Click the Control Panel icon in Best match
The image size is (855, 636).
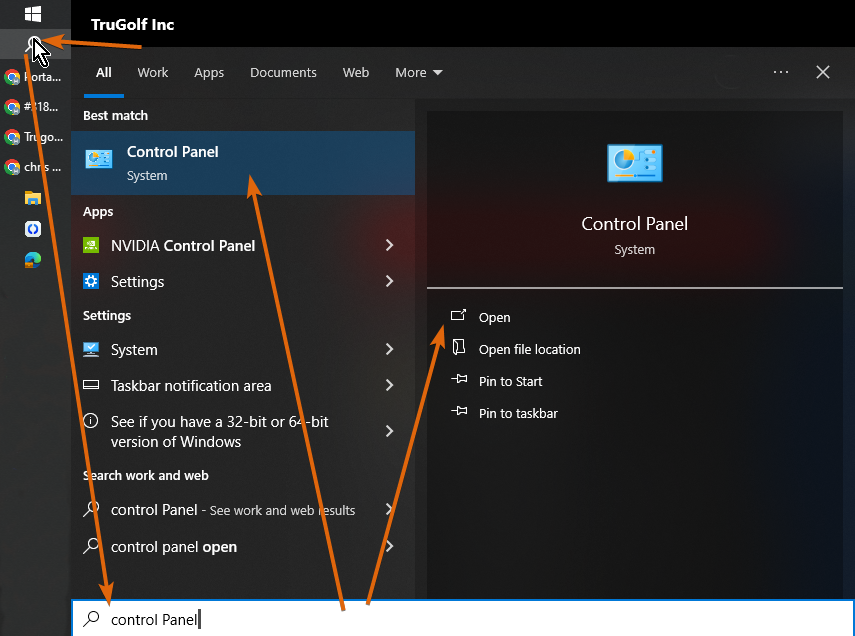click(x=99, y=159)
